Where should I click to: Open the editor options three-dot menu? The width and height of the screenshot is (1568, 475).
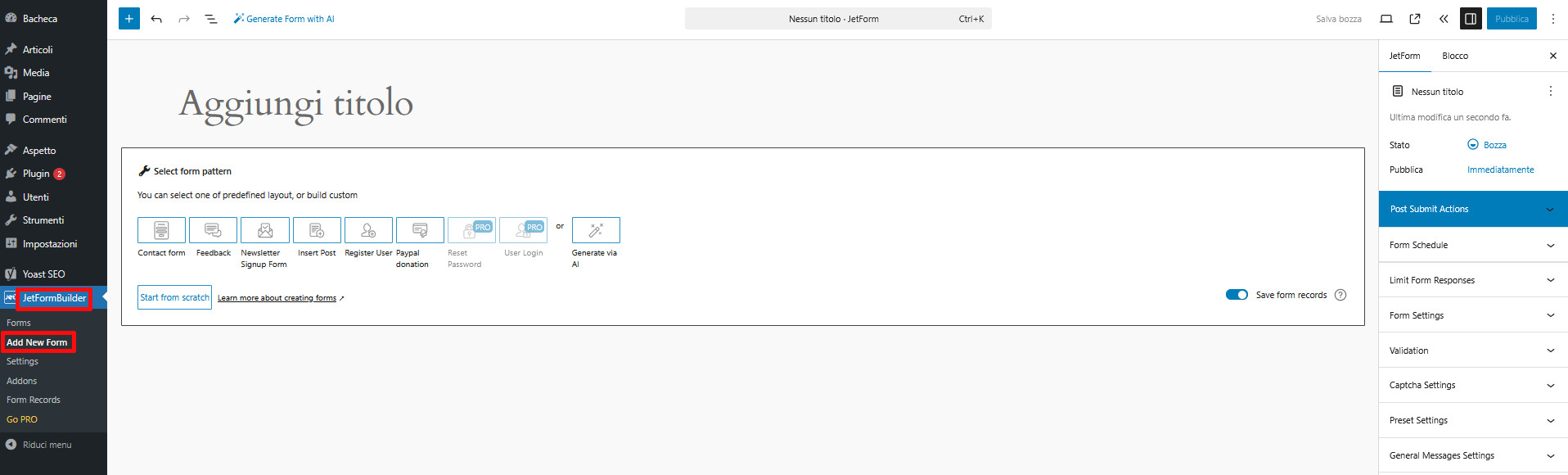coord(1553,19)
